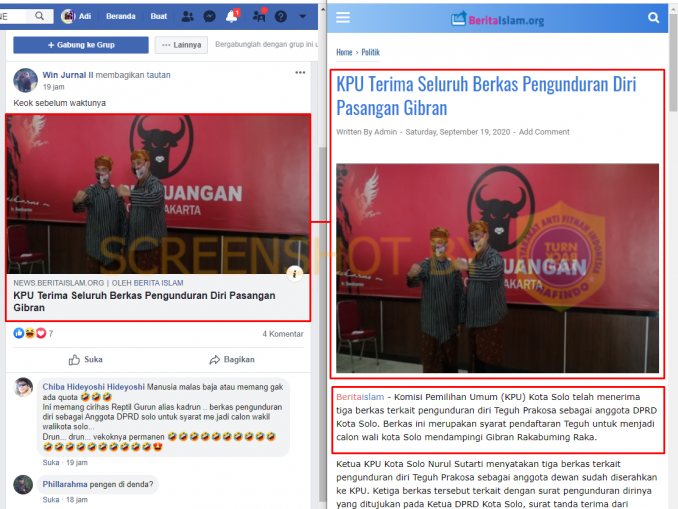This screenshot has height=509, width=678.
Task: Like Chiba Hideyoshi's comment via Suka
Action: coord(51,462)
